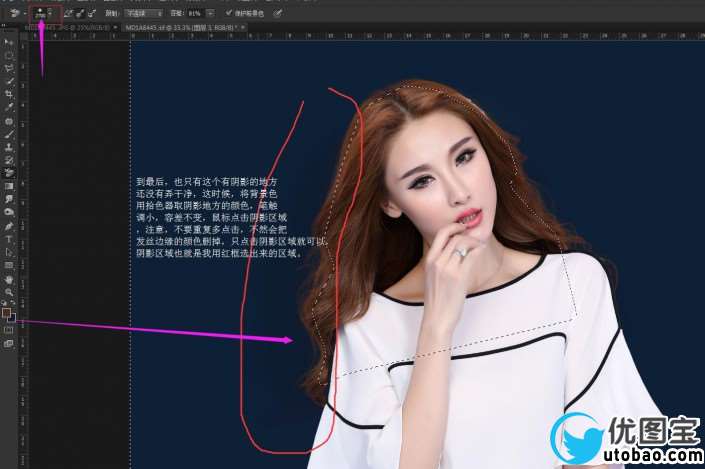Viewport: 705px width, 469px height.
Task: Open the 容差 tolerance slider arrow
Action: (210, 13)
